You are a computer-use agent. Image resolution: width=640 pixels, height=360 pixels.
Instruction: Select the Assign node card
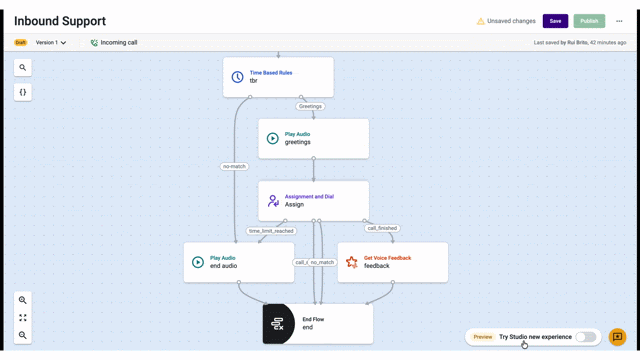pyautogui.click(x=313, y=201)
